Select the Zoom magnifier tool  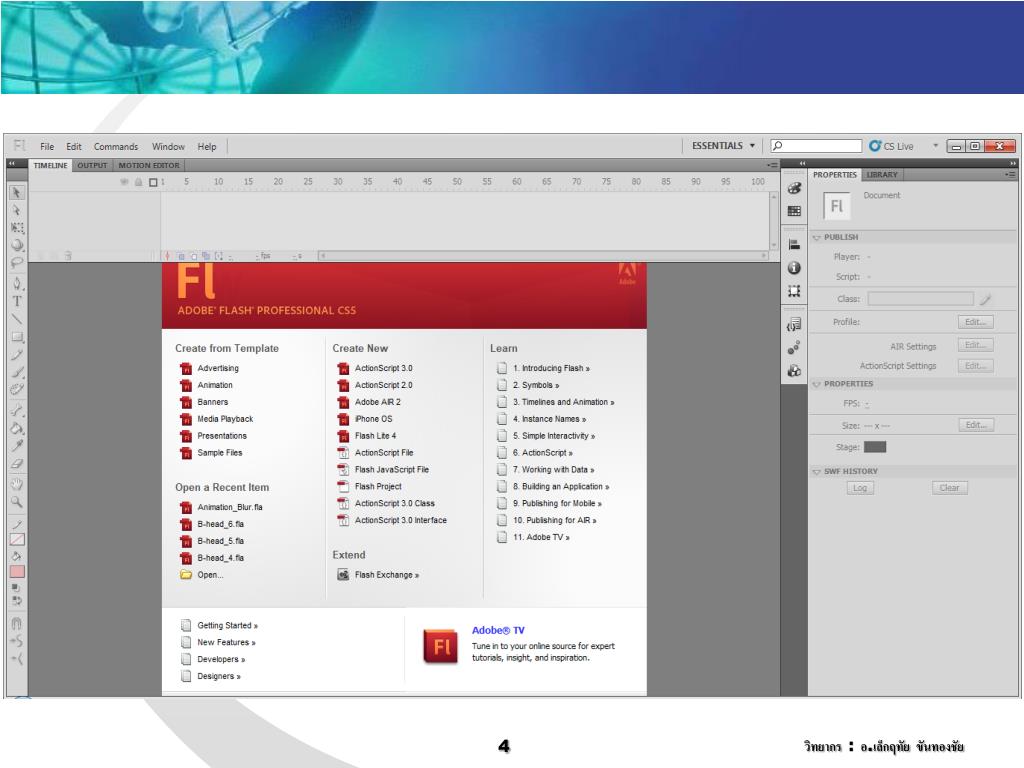[17, 502]
